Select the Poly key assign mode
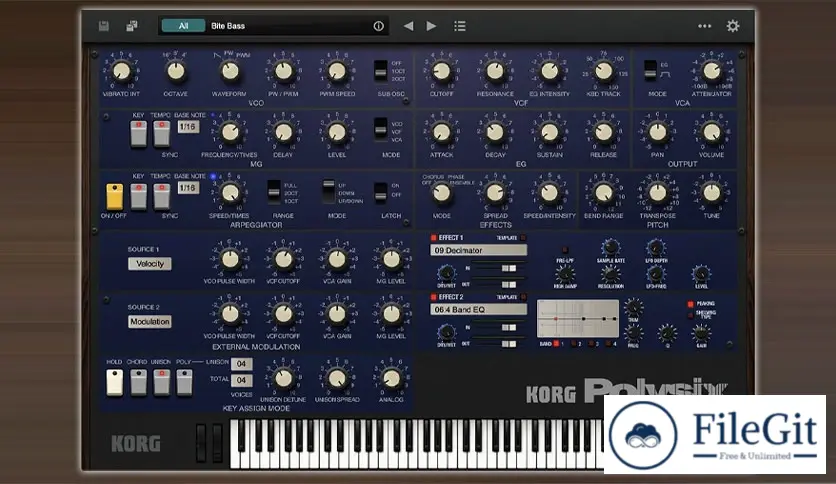Screen dimensions: 836x484 coord(184,382)
